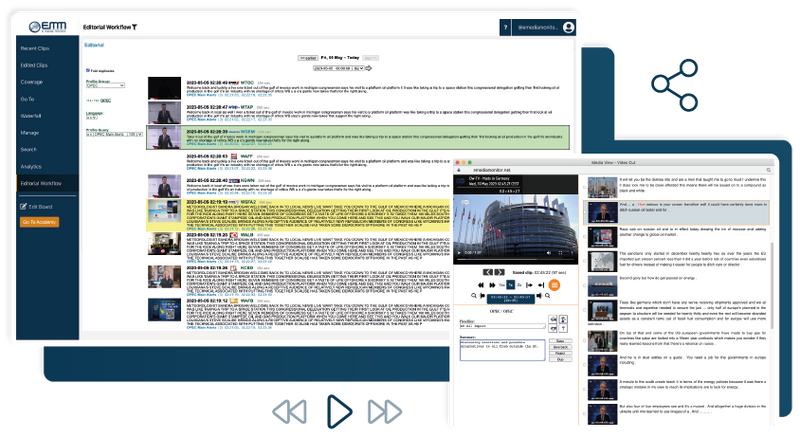The height and width of the screenshot is (439, 800).
Task: Click the large play icon at bottom
Action: [336, 411]
